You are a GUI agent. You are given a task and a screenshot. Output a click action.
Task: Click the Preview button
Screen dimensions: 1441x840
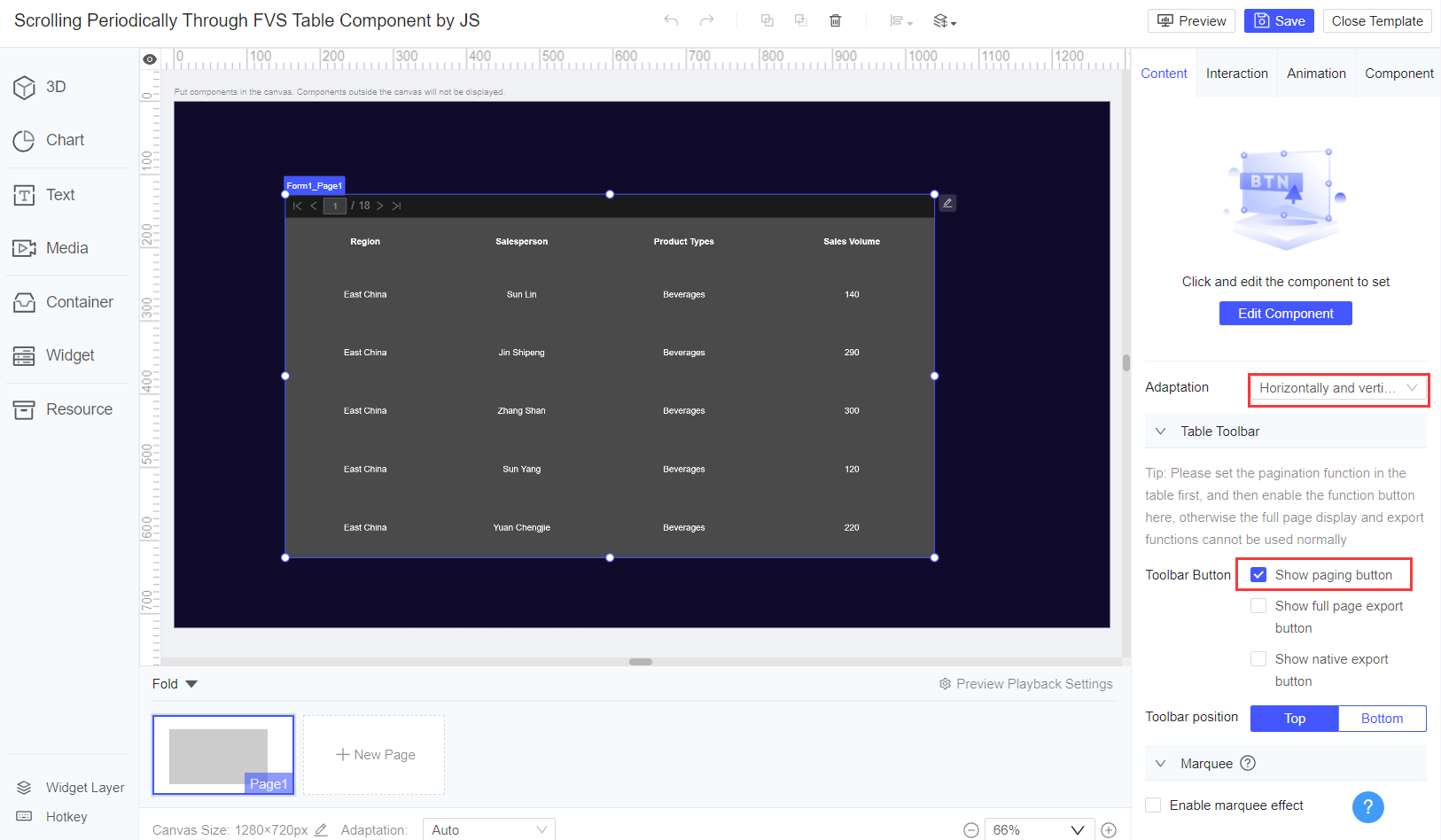[x=1192, y=21]
